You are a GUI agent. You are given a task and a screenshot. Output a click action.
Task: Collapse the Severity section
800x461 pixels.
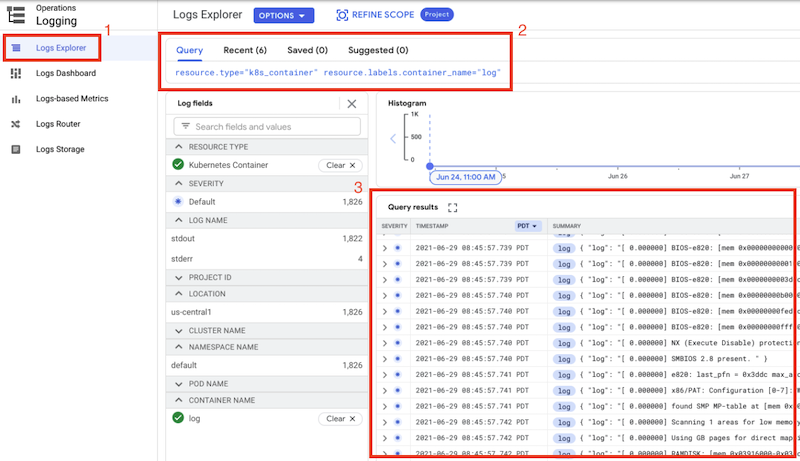coord(177,183)
